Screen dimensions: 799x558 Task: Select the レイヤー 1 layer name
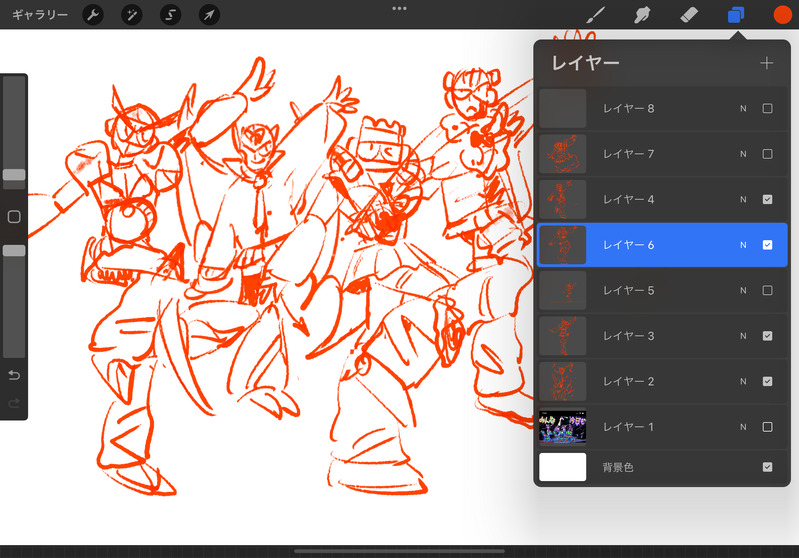tap(628, 427)
